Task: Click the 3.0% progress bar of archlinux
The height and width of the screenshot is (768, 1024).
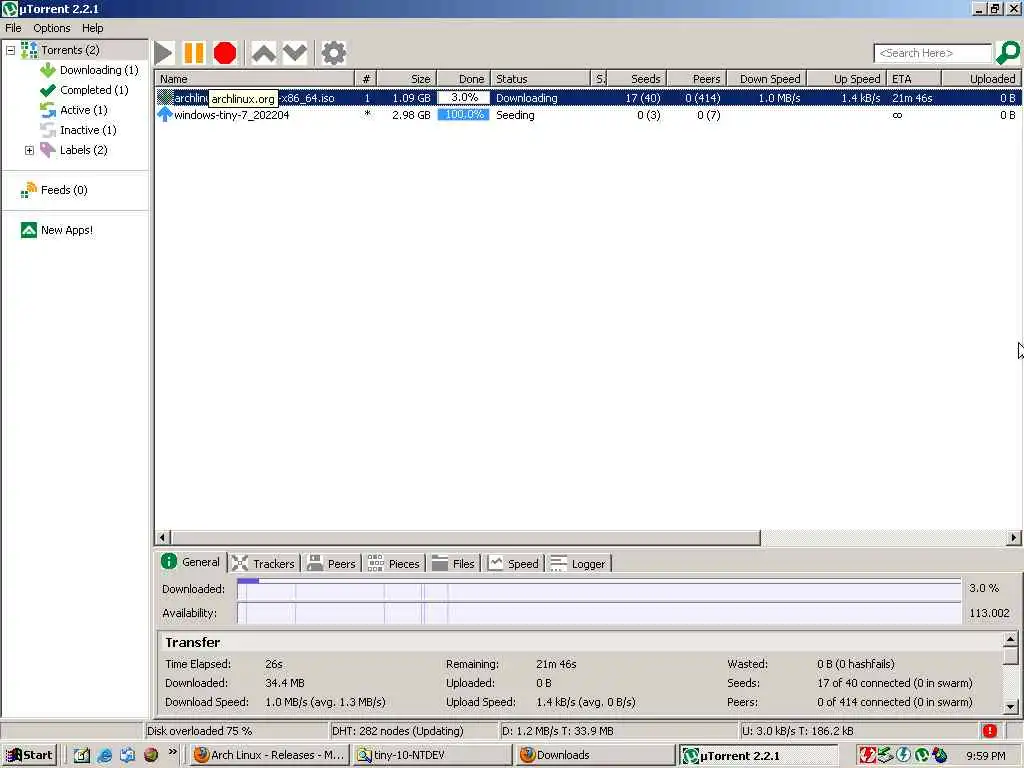Action: coord(464,98)
